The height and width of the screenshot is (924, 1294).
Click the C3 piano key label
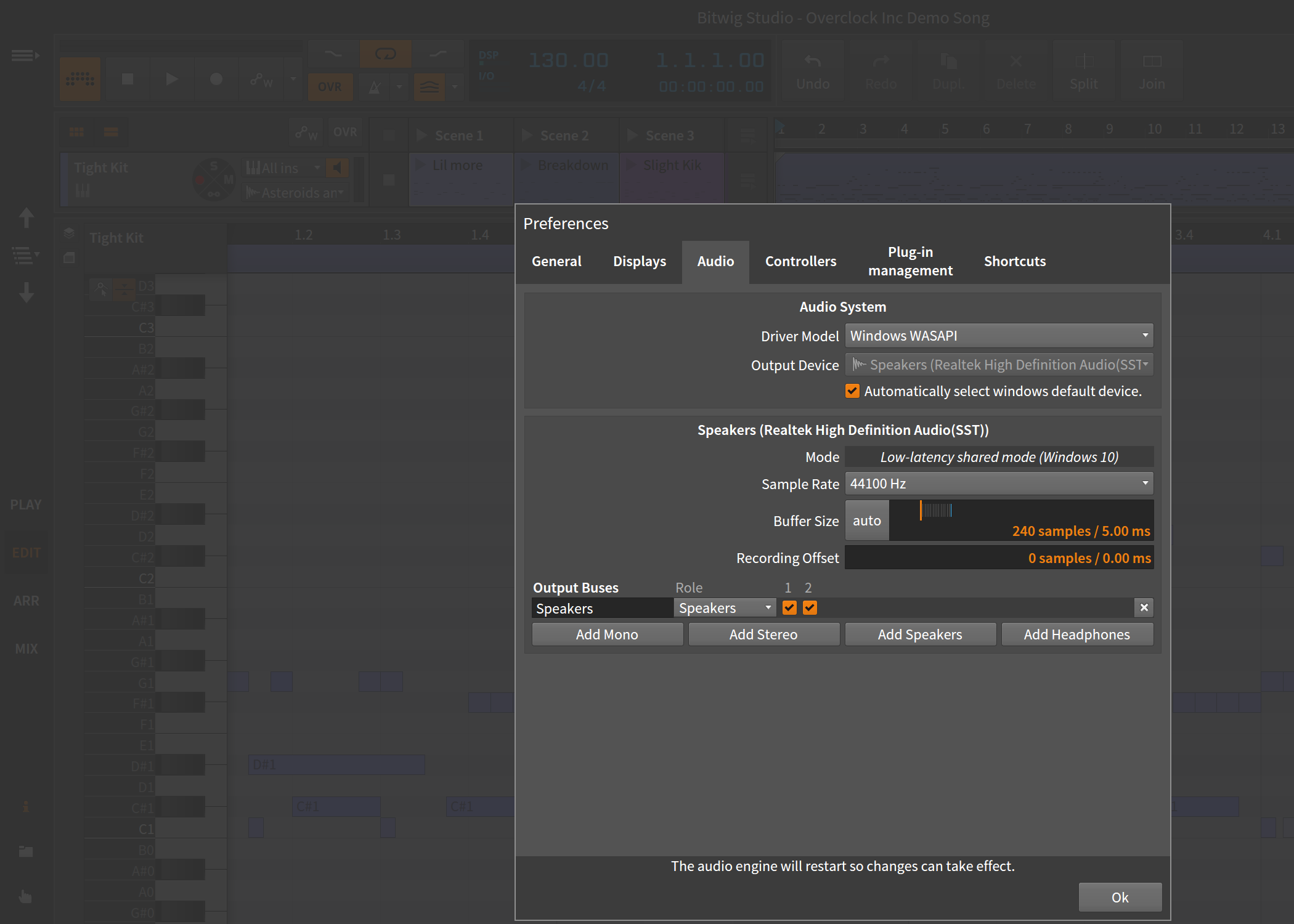(x=146, y=328)
